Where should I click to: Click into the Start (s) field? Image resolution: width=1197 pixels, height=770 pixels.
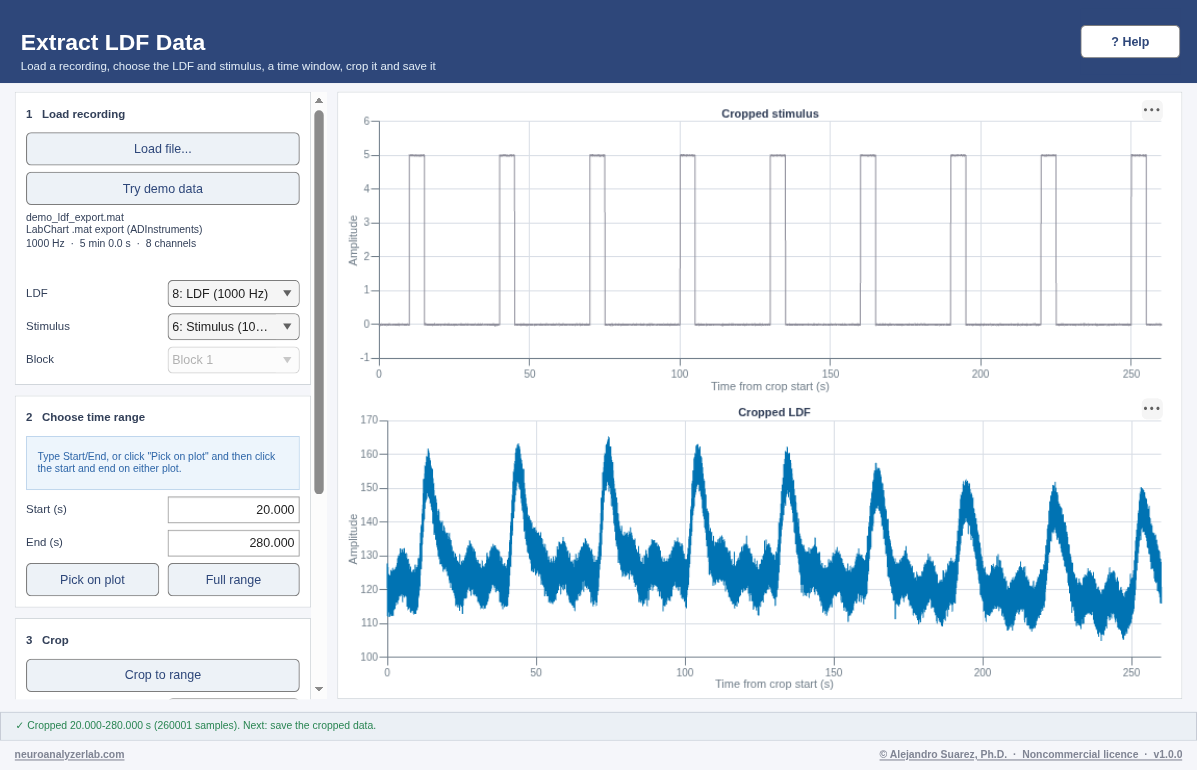pyautogui.click(x=234, y=510)
